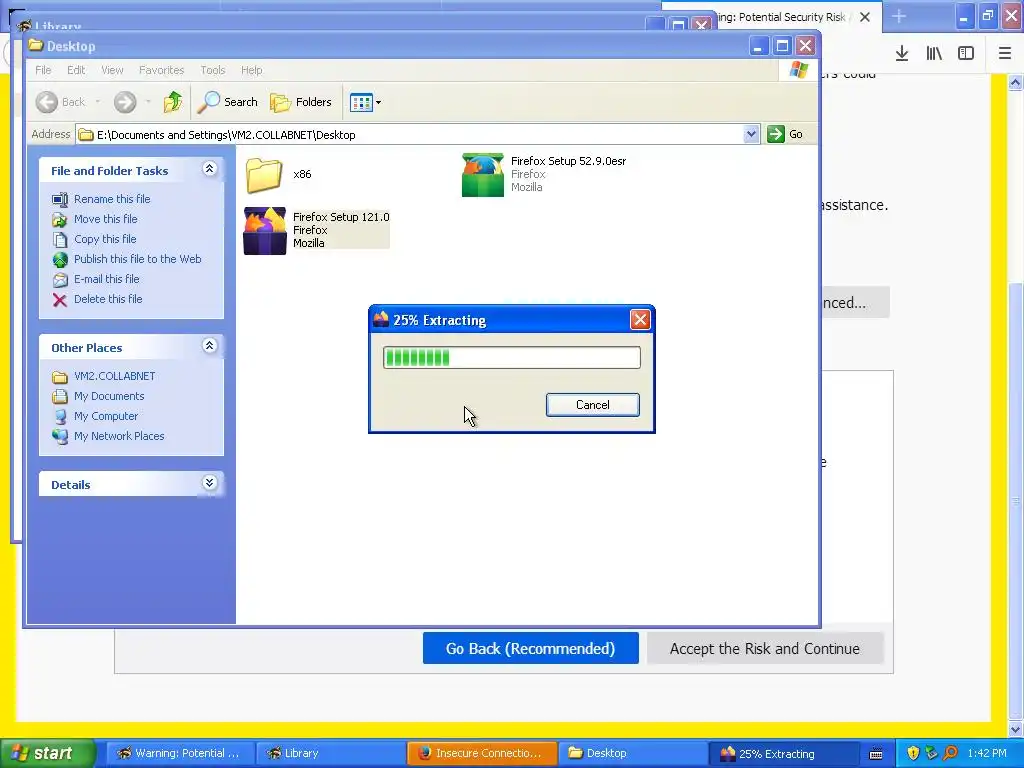This screenshot has width=1024, height=768.
Task: Click Copy this file
Action: coord(104,239)
